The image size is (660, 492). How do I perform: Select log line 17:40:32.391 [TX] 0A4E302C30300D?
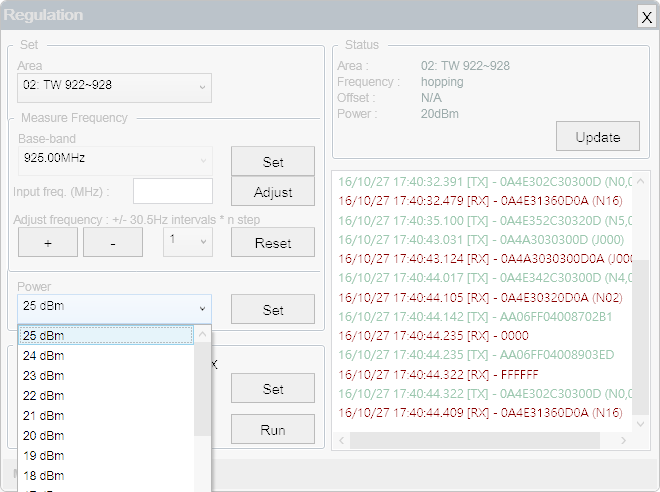click(485, 181)
